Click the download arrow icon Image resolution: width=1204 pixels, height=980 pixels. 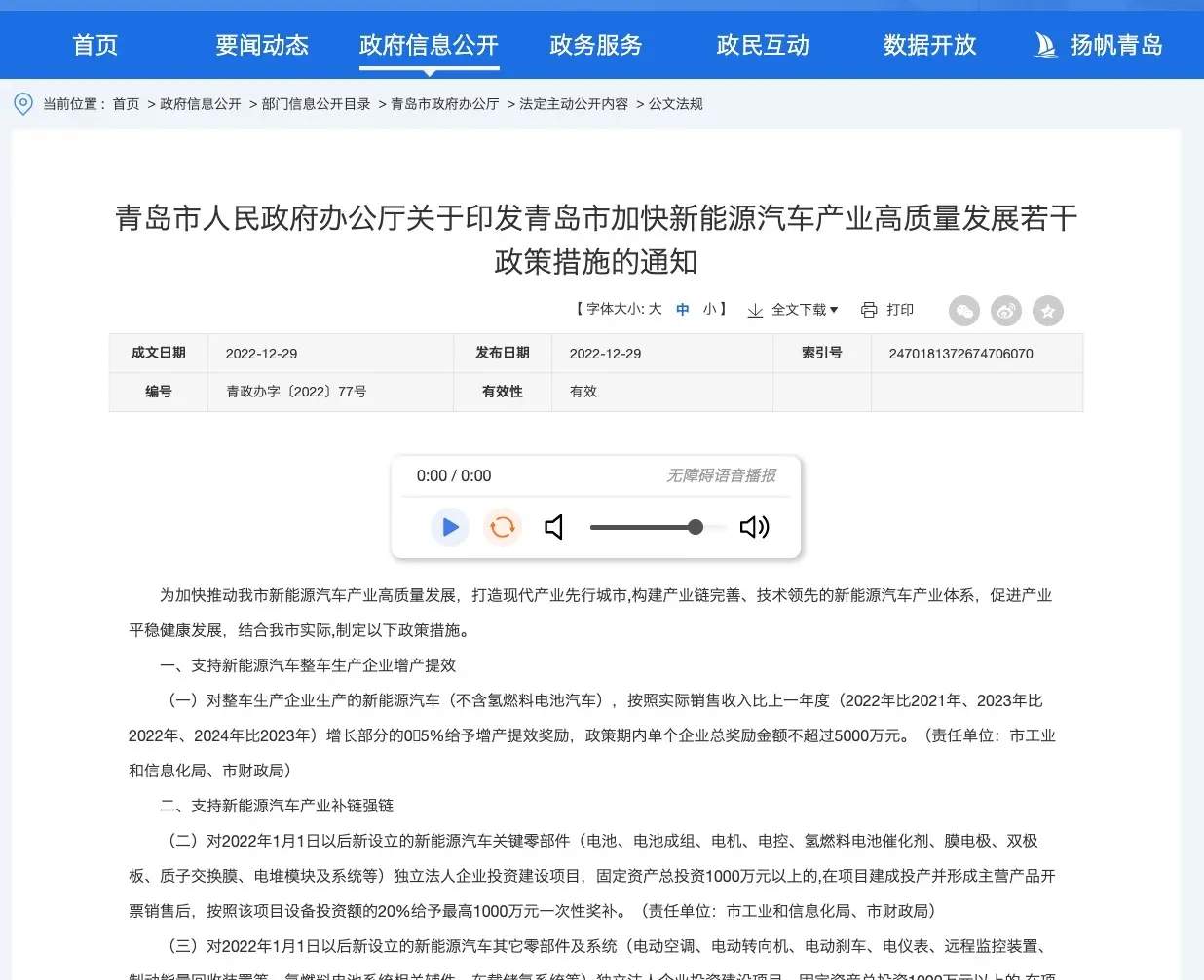755,310
